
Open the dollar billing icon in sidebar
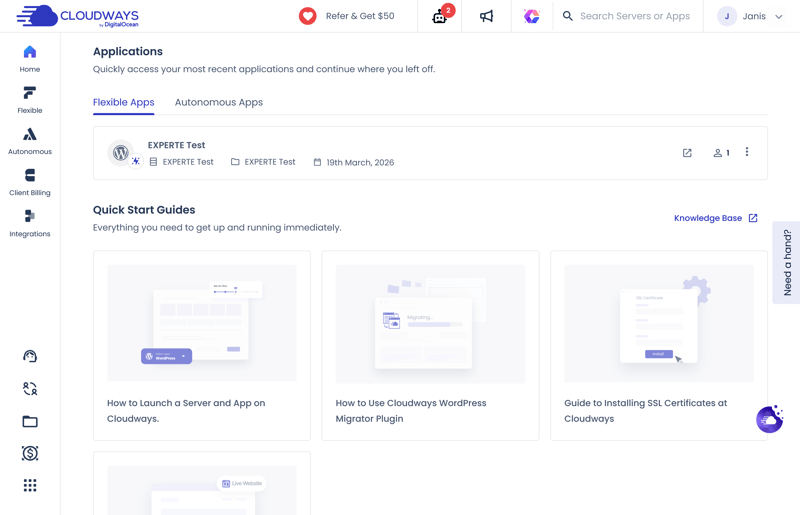[x=30, y=453]
